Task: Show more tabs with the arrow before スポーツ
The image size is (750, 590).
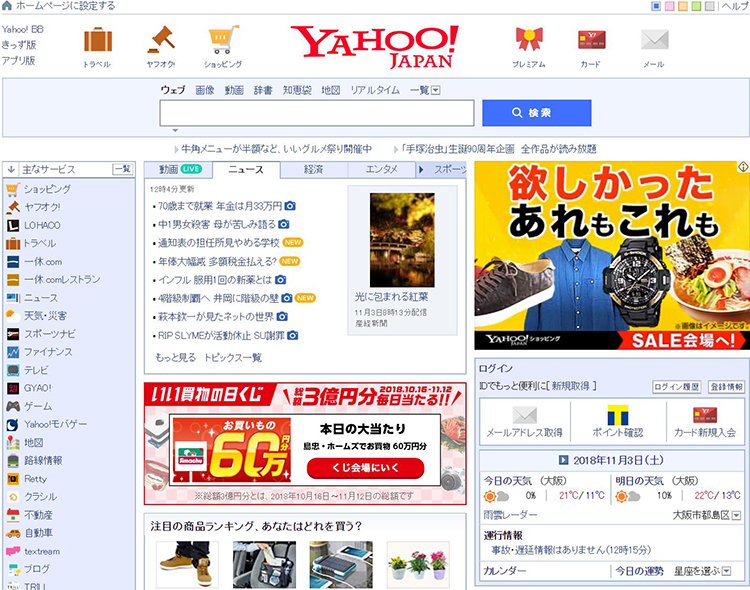Action: pyautogui.click(x=421, y=169)
